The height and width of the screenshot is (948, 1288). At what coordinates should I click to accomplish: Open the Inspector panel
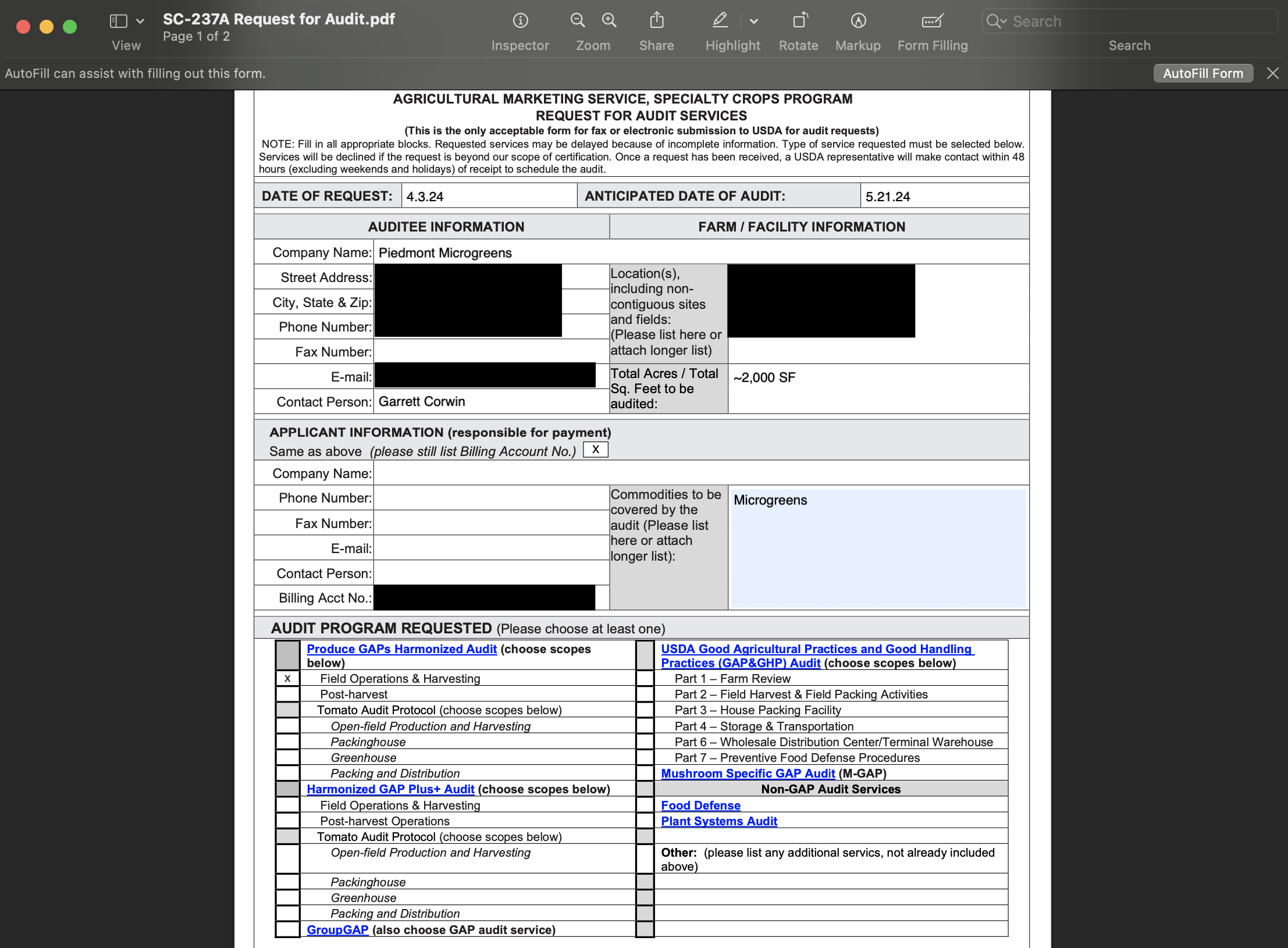(520, 20)
